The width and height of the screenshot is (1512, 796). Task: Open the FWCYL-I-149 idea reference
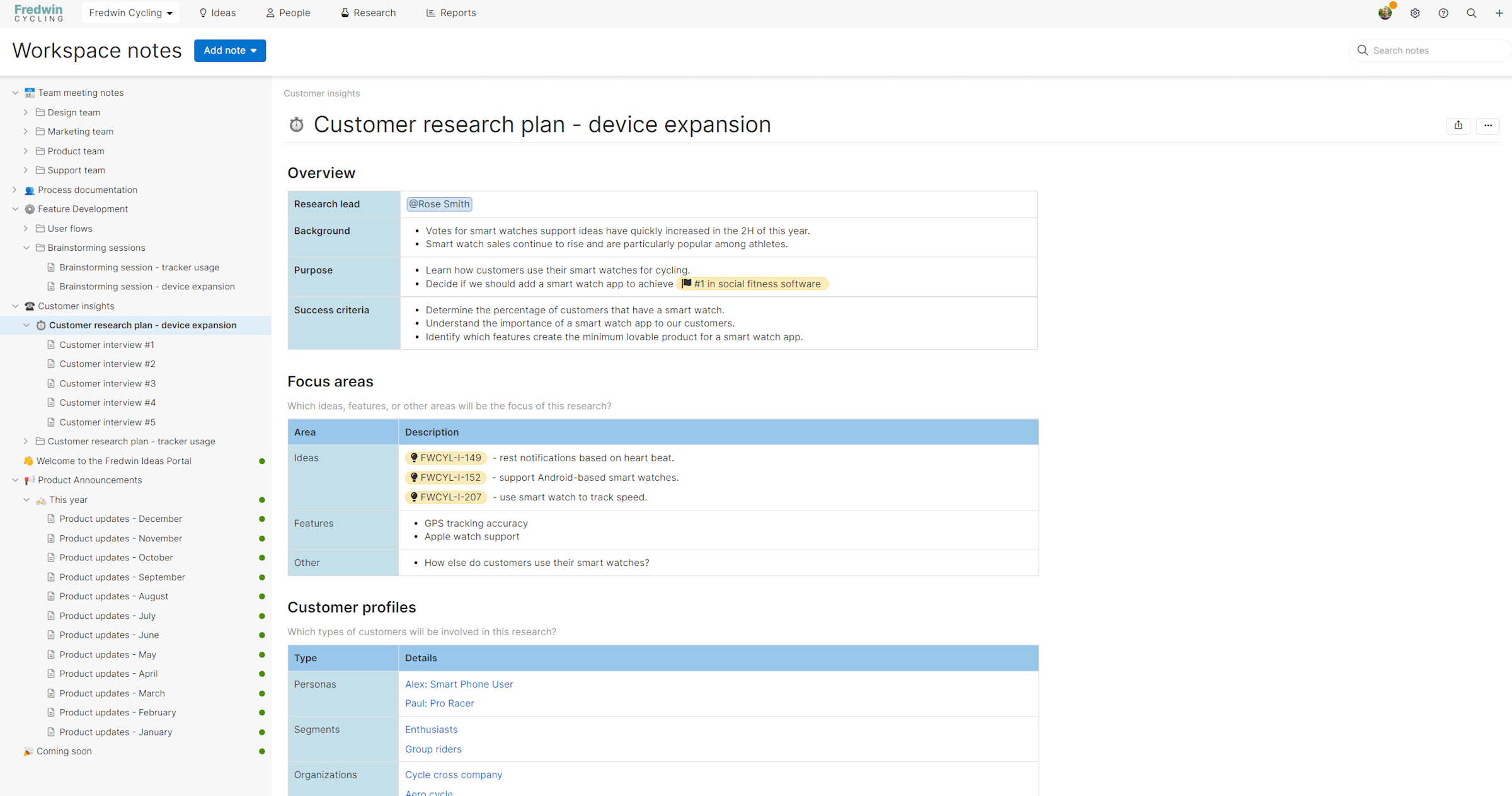[445, 458]
